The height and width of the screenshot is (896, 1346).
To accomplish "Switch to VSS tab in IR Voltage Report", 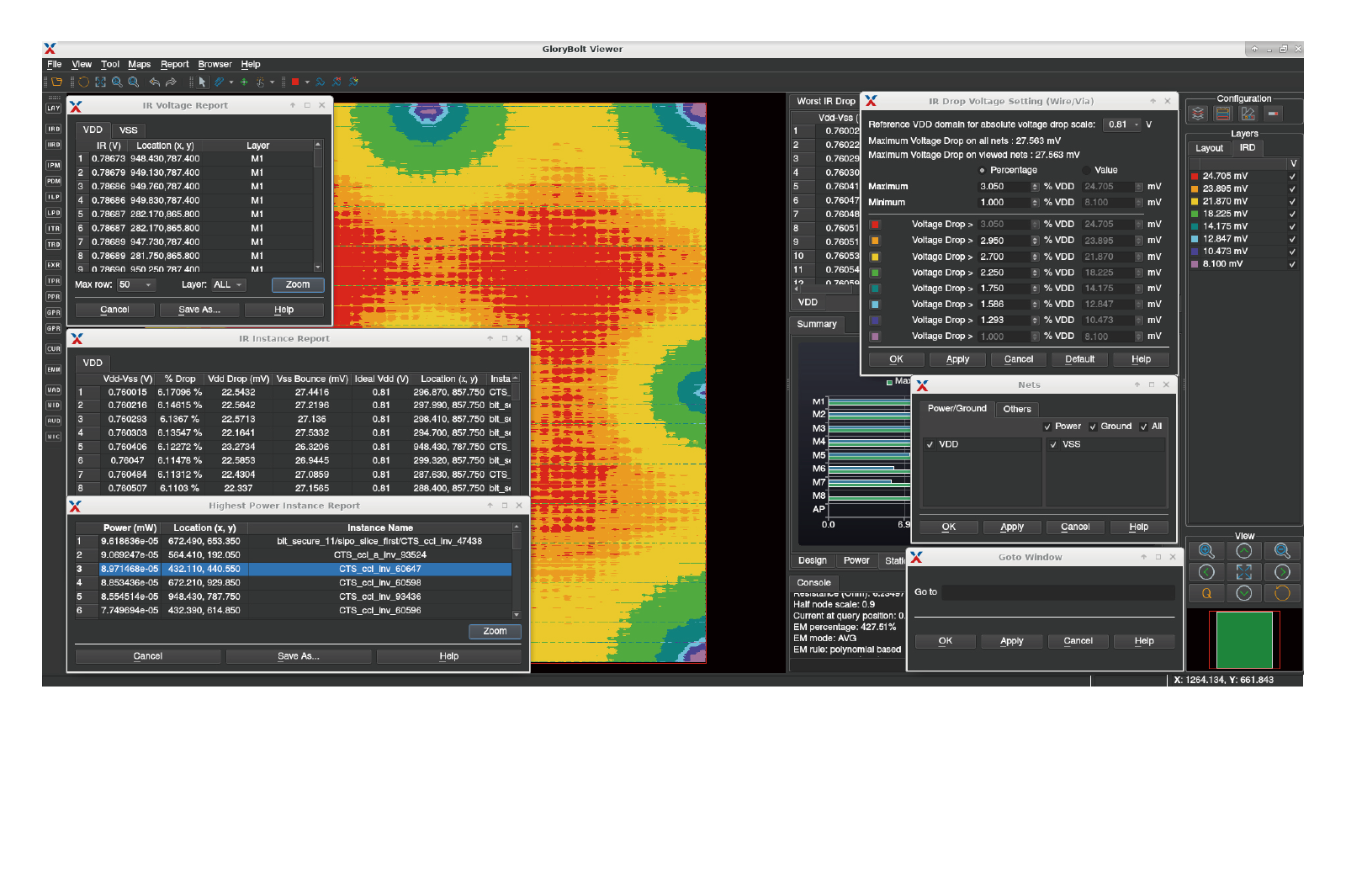I will [129, 130].
